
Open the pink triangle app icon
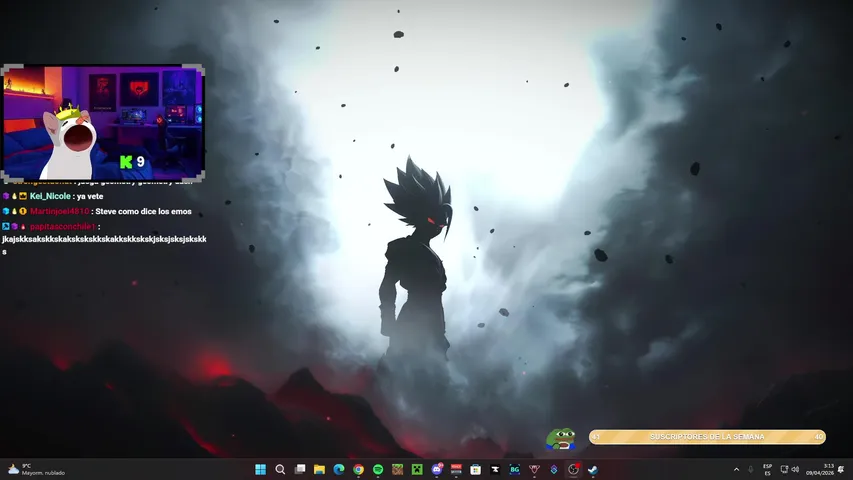click(534, 469)
